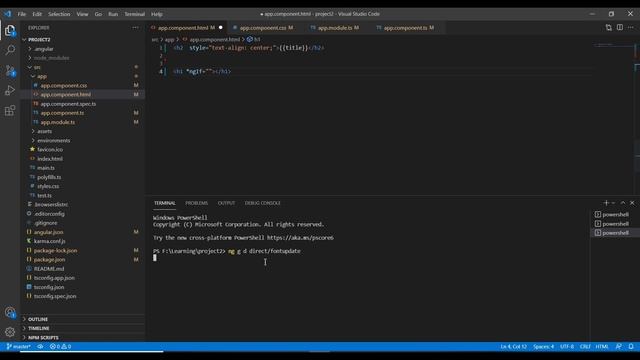Expand the OUTLINE section
This screenshot has height=360, width=640.
82,319
